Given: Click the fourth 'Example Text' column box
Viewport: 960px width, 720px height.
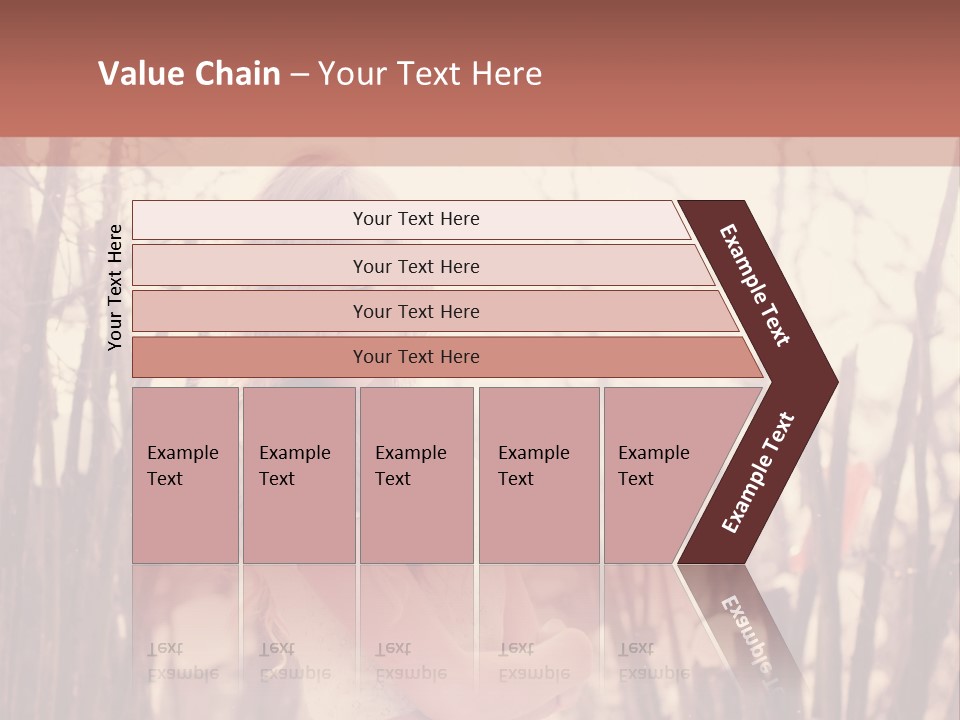Looking at the screenshot, I should pyautogui.click(x=539, y=475).
